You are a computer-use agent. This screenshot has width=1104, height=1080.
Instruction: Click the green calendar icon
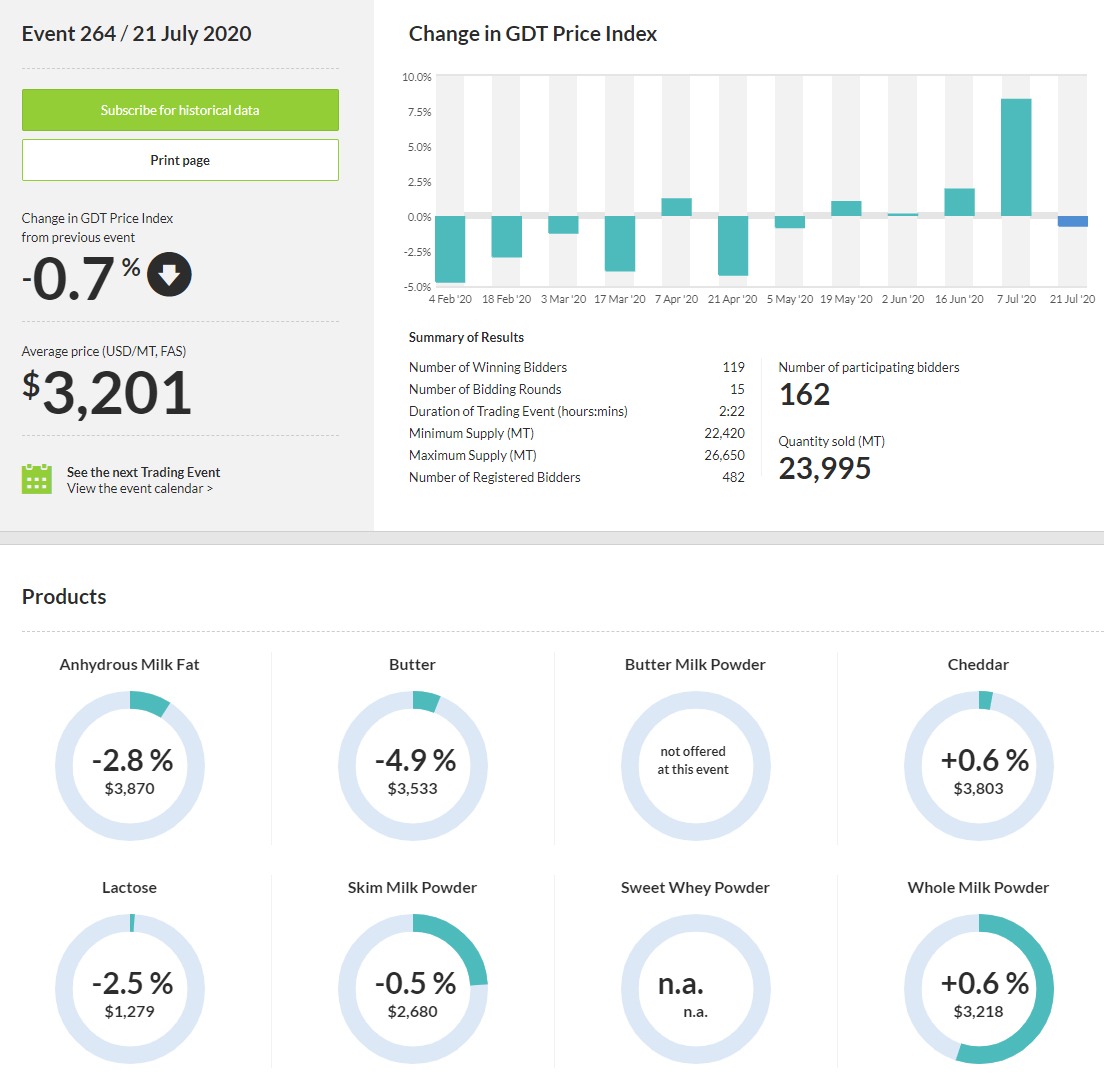(36, 479)
